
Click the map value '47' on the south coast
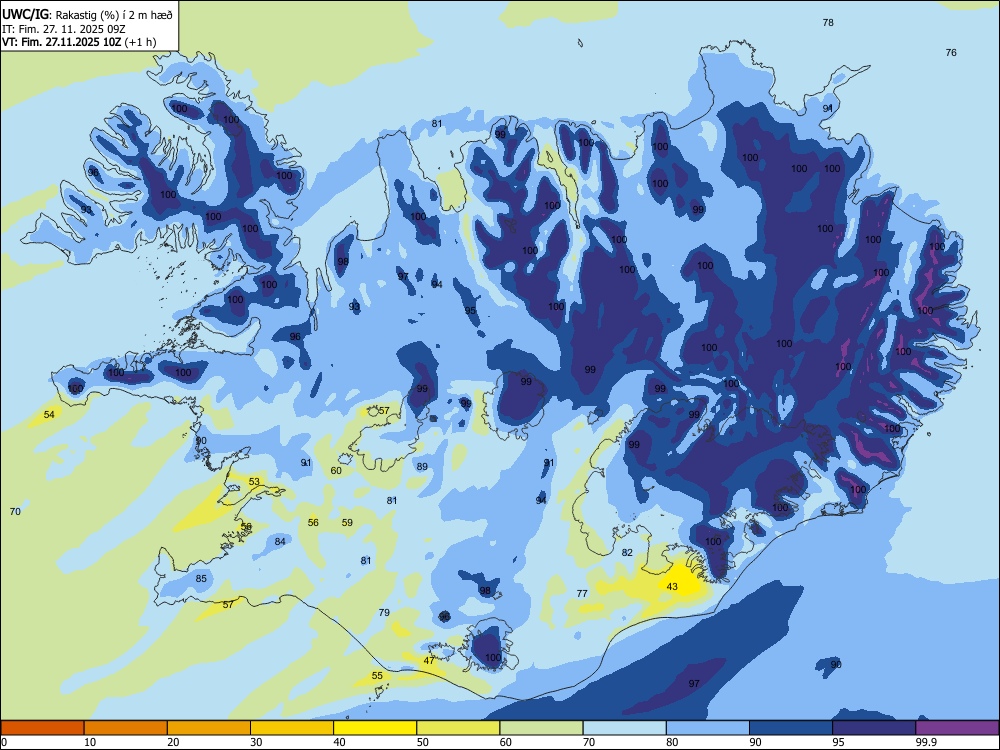click(x=429, y=660)
